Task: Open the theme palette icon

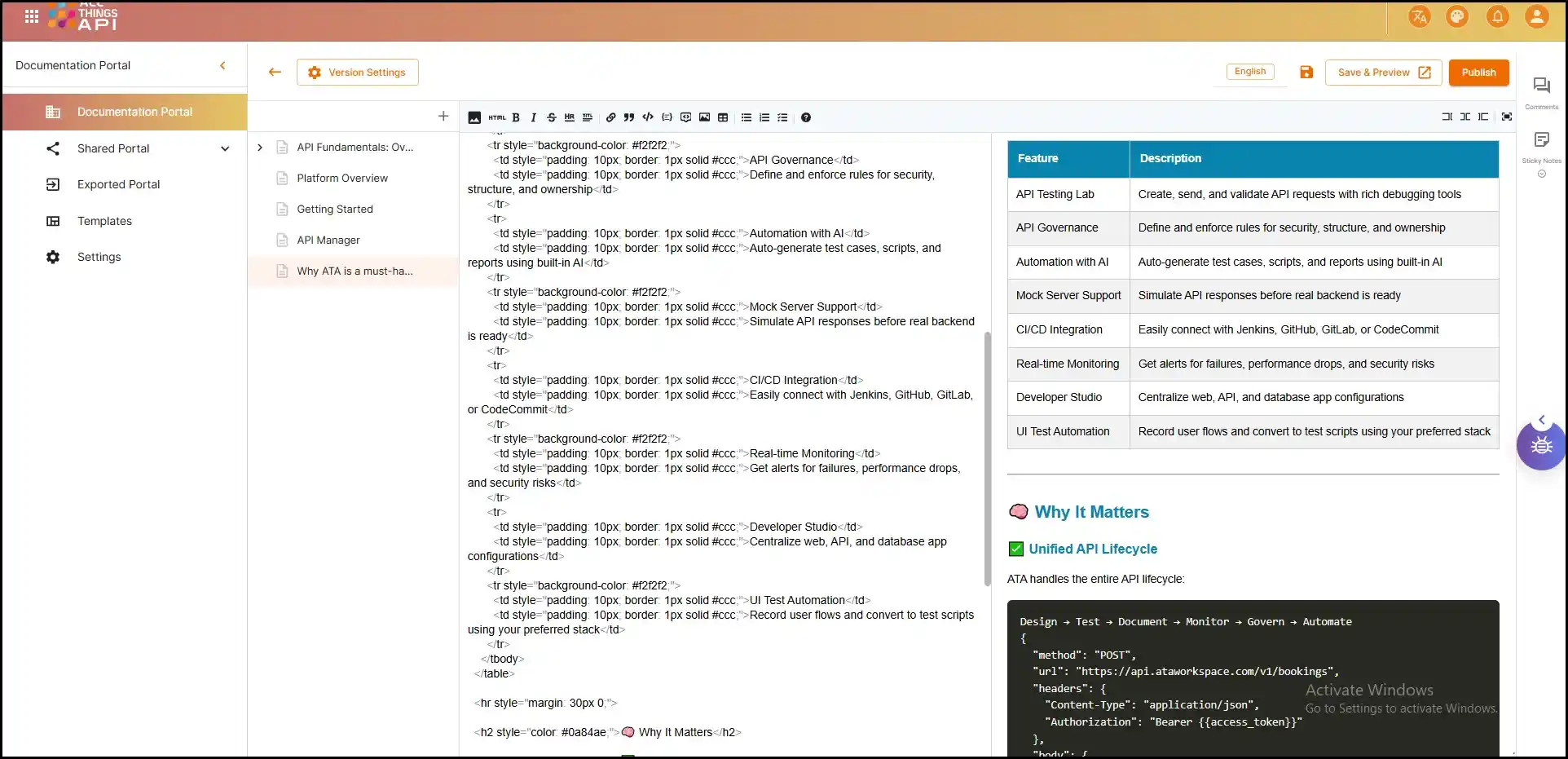Action: 1457,16
